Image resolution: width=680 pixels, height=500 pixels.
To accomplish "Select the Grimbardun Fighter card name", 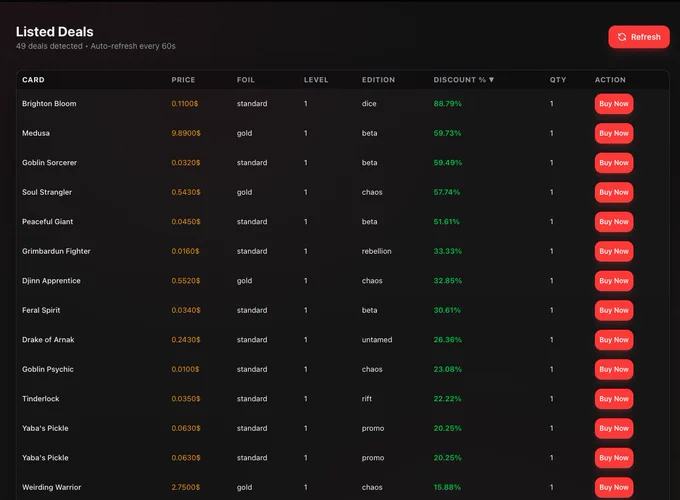I will pyautogui.click(x=56, y=251).
